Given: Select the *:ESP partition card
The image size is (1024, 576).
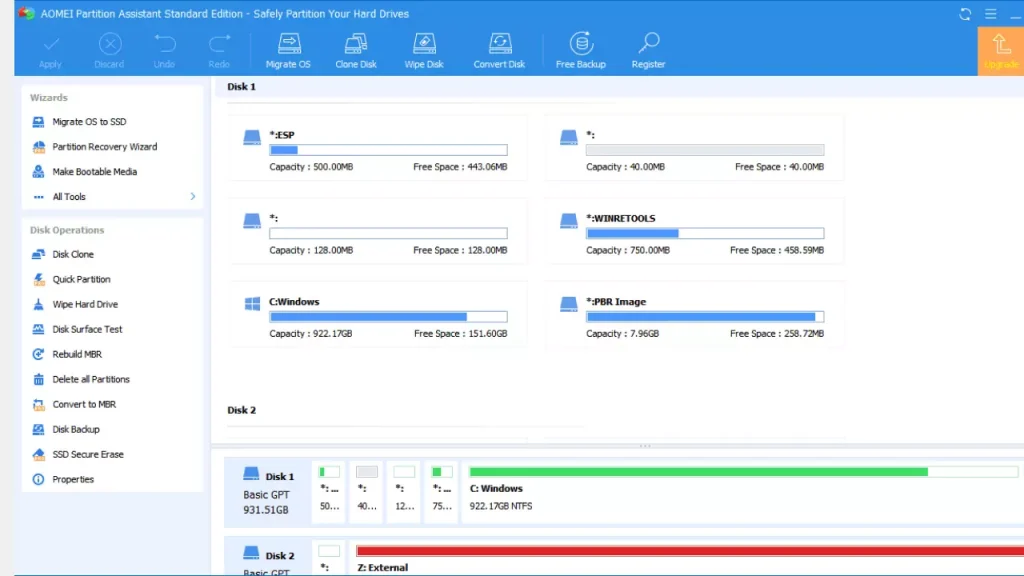Looking at the screenshot, I should (x=377, y=148).
